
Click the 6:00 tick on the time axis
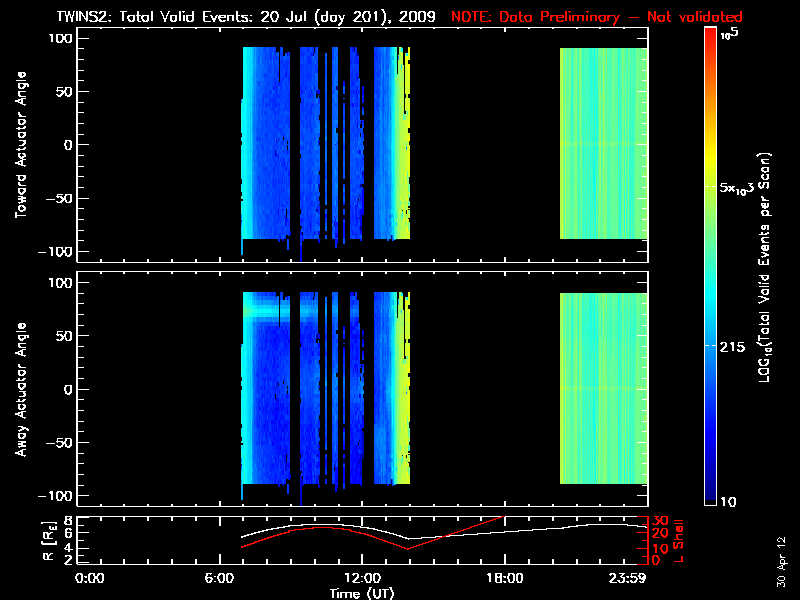tap(225, 579)
